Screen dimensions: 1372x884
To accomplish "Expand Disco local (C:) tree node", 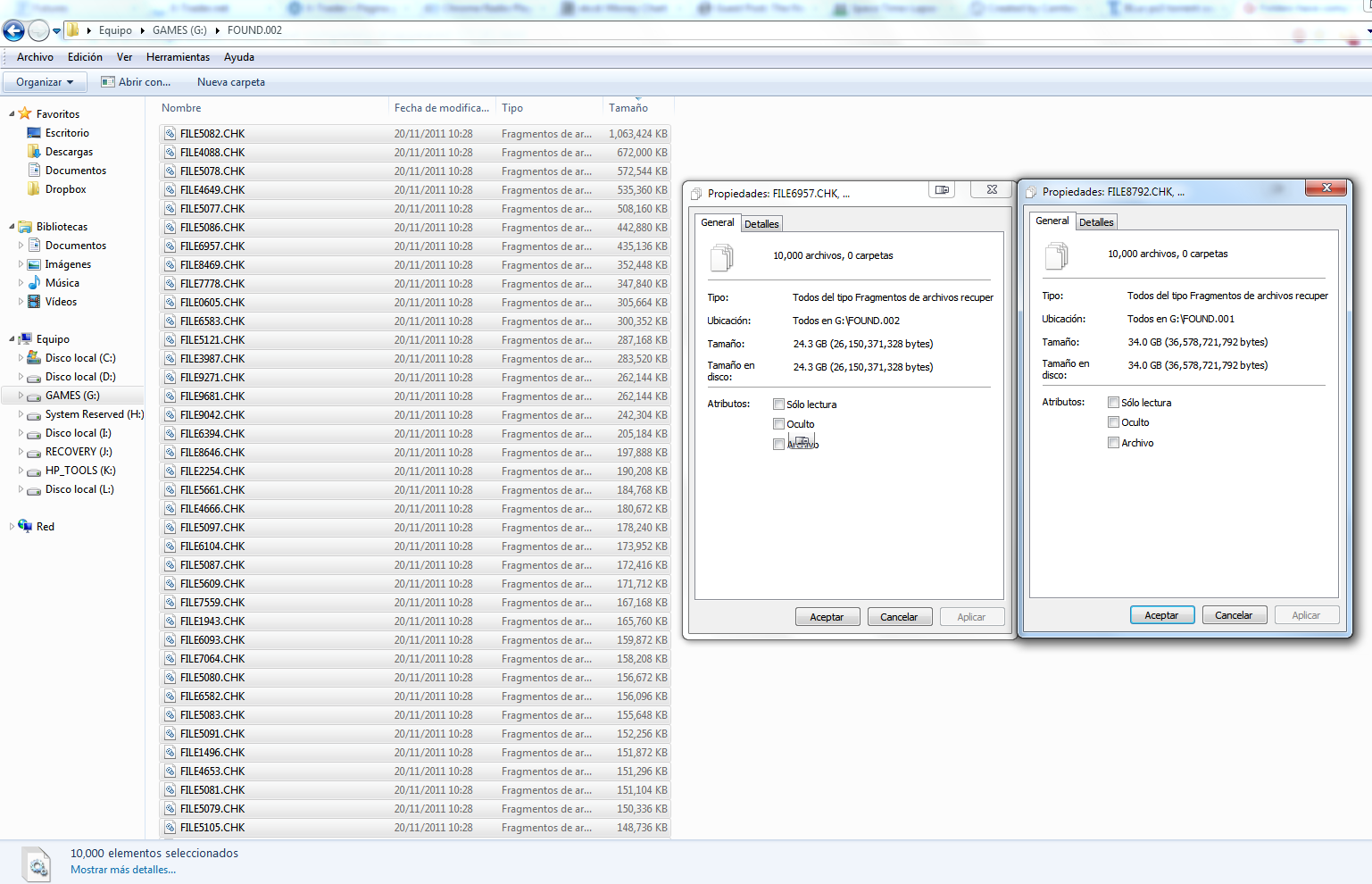I will point(21,357).
